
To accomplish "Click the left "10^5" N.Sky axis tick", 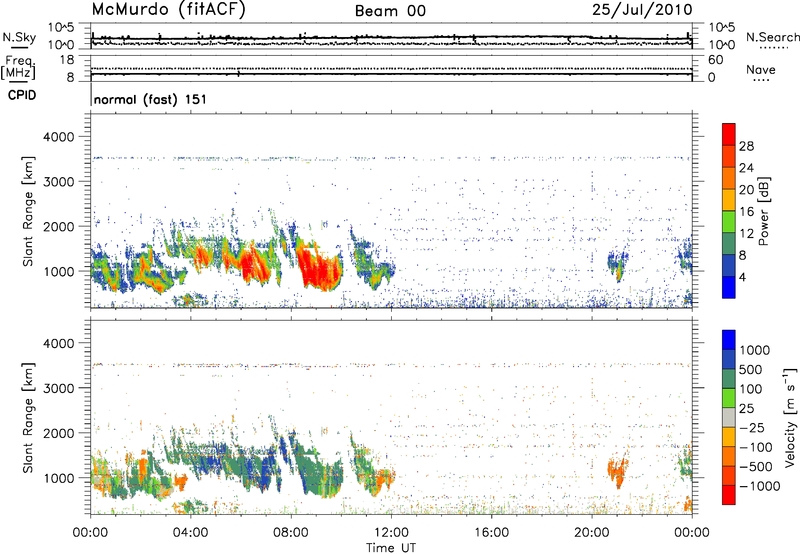I will (x=61, y=28).
